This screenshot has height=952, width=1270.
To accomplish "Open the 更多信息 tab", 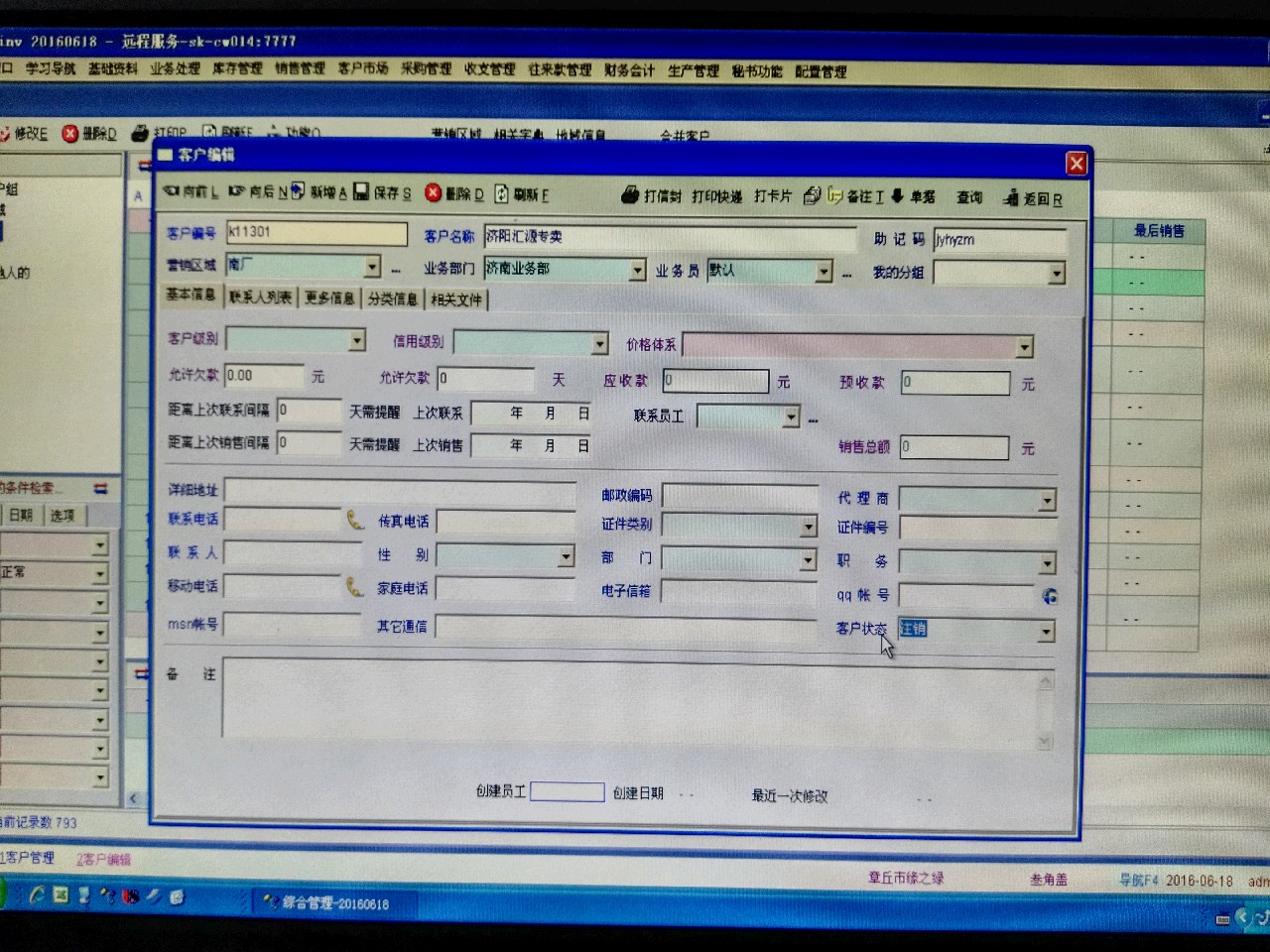I will tap(329, 297).
